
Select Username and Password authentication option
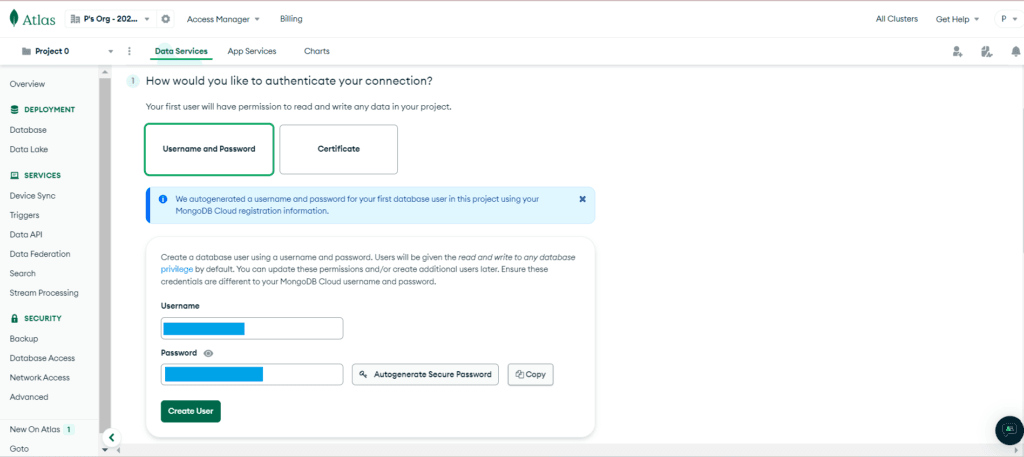(209, 149)
